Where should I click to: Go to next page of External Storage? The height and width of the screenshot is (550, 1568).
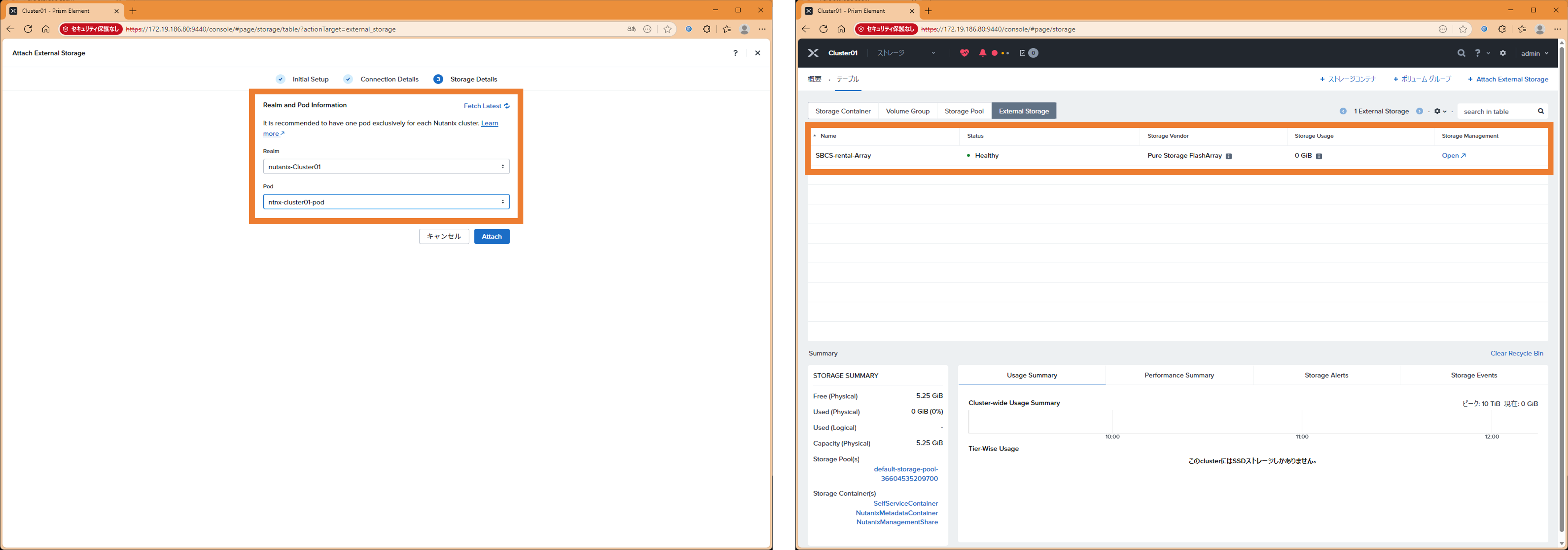pos(1420,111)
